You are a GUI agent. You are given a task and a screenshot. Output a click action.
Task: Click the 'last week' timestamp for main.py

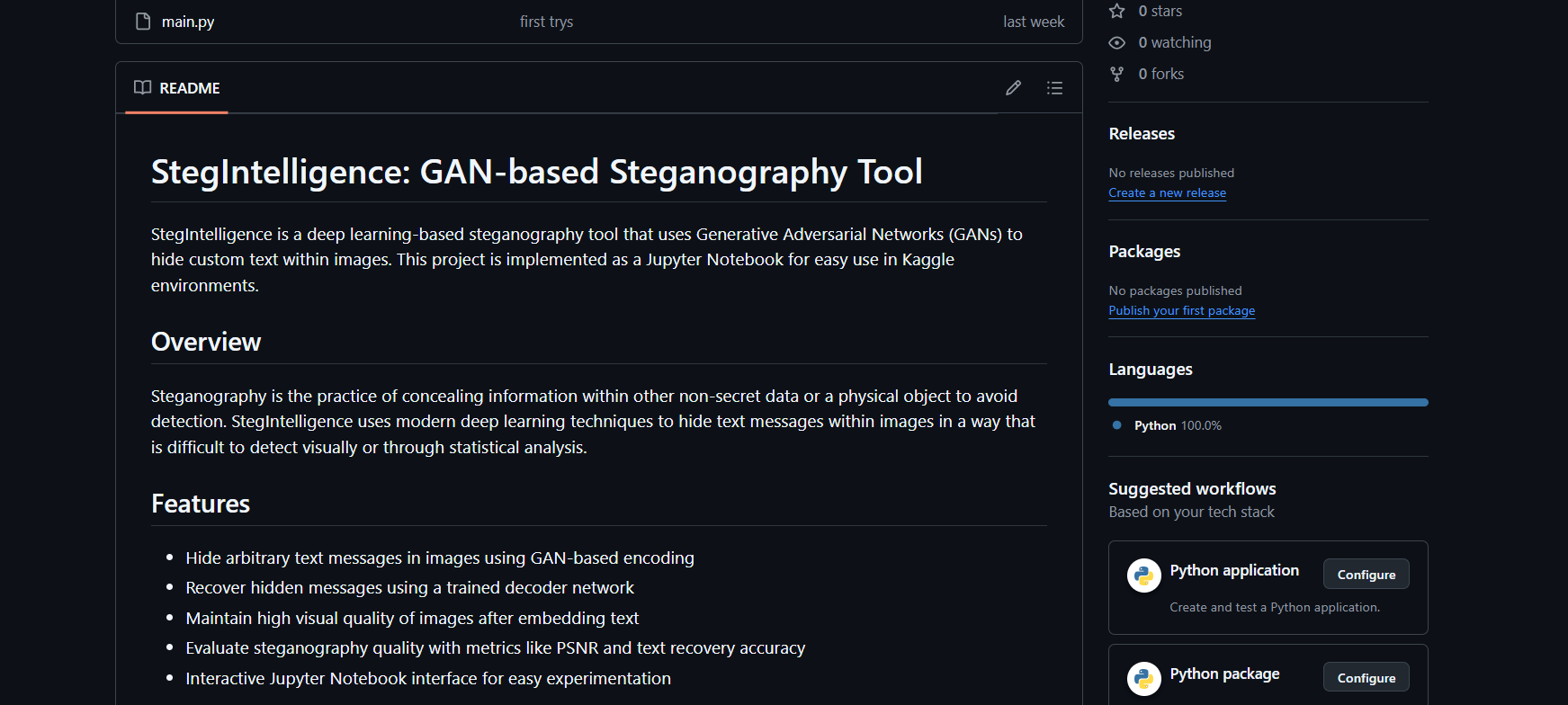[x=1034, y=22]
